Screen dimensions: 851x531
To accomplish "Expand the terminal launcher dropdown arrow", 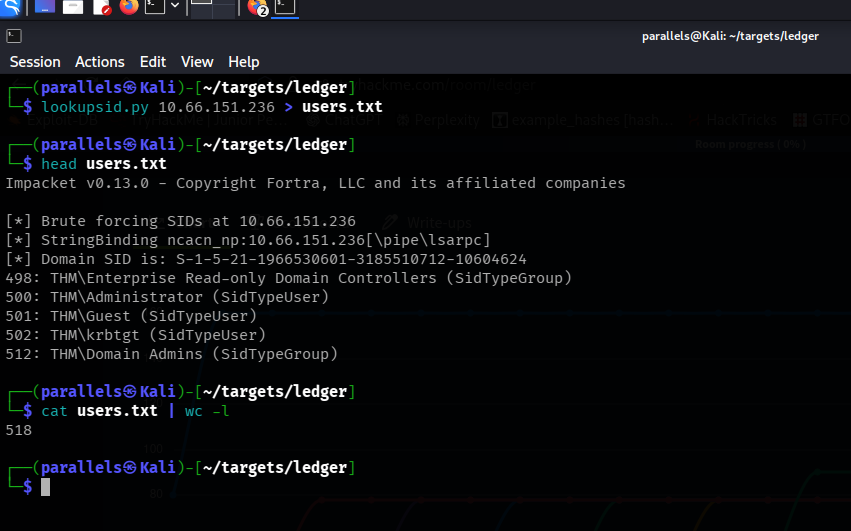I will coord(175,8).
